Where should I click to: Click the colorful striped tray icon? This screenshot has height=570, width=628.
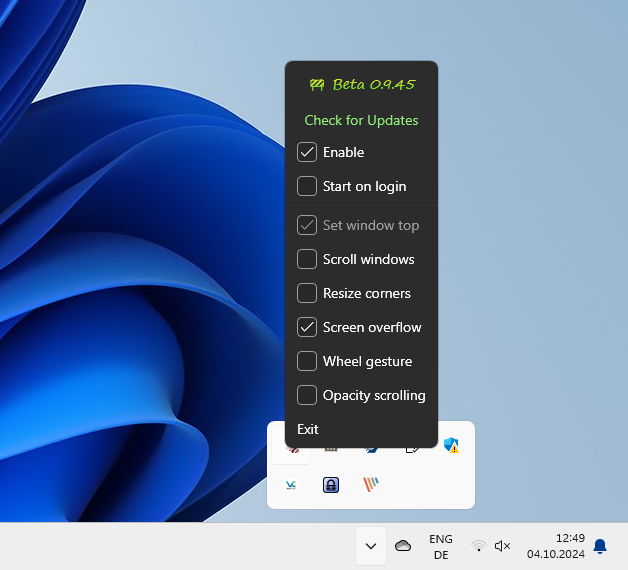pyautogui.click(x=371, y=485)
